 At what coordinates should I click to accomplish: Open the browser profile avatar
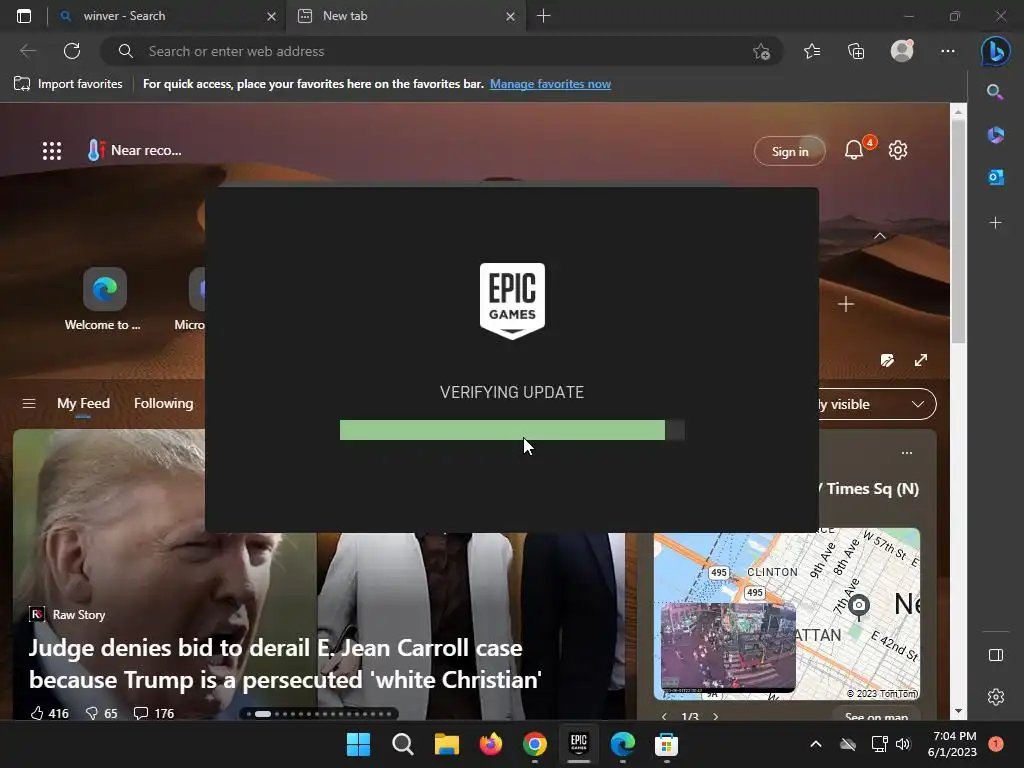coord(902,50)
